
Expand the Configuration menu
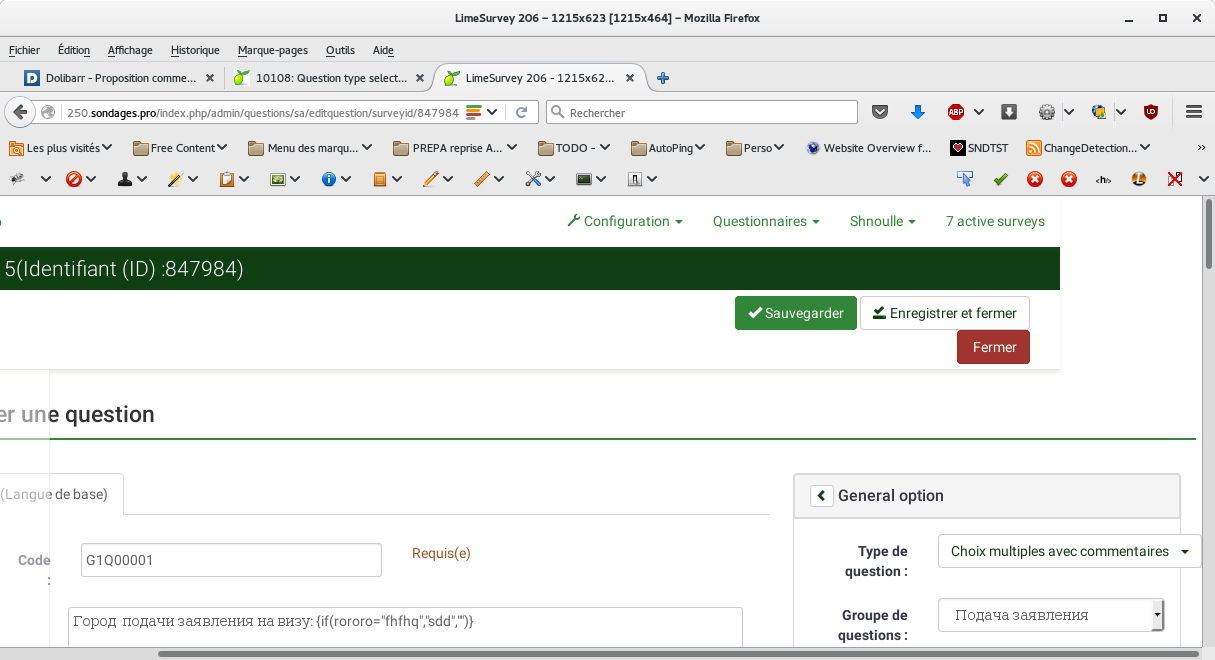(x=625, y=221)
